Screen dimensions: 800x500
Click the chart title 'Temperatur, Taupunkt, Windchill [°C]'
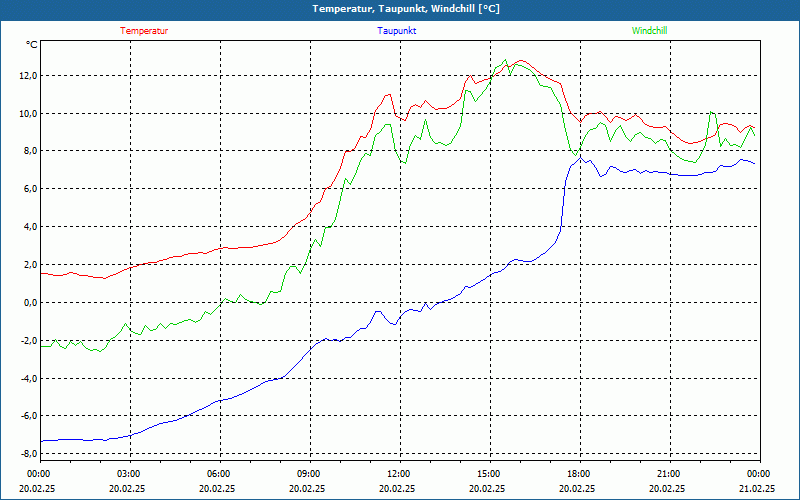click(x=406, y=9)
